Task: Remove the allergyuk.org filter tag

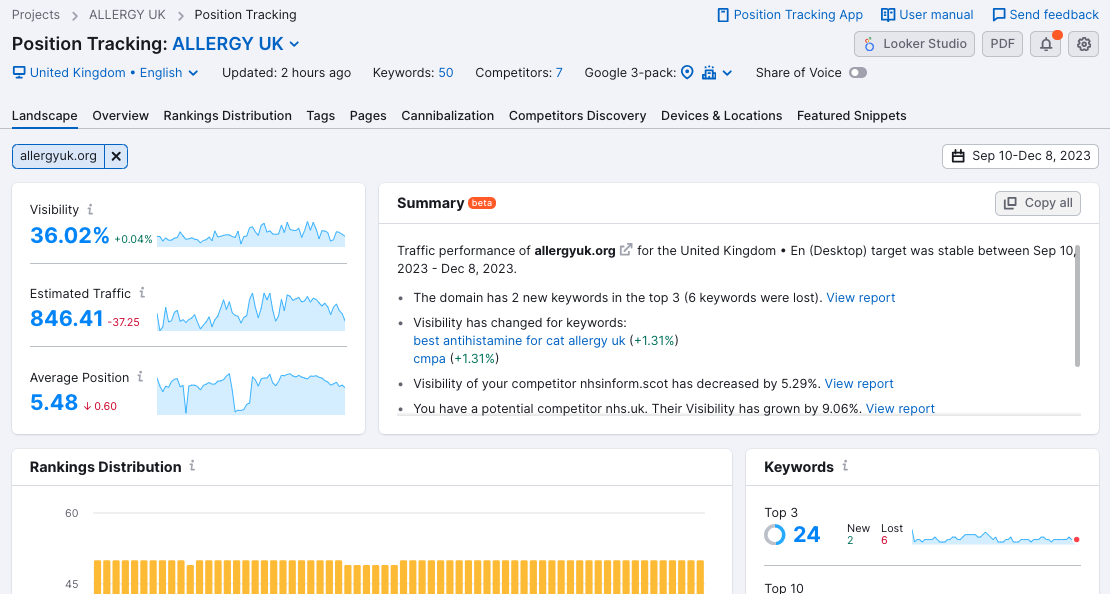Action: [x=116, y=156]
